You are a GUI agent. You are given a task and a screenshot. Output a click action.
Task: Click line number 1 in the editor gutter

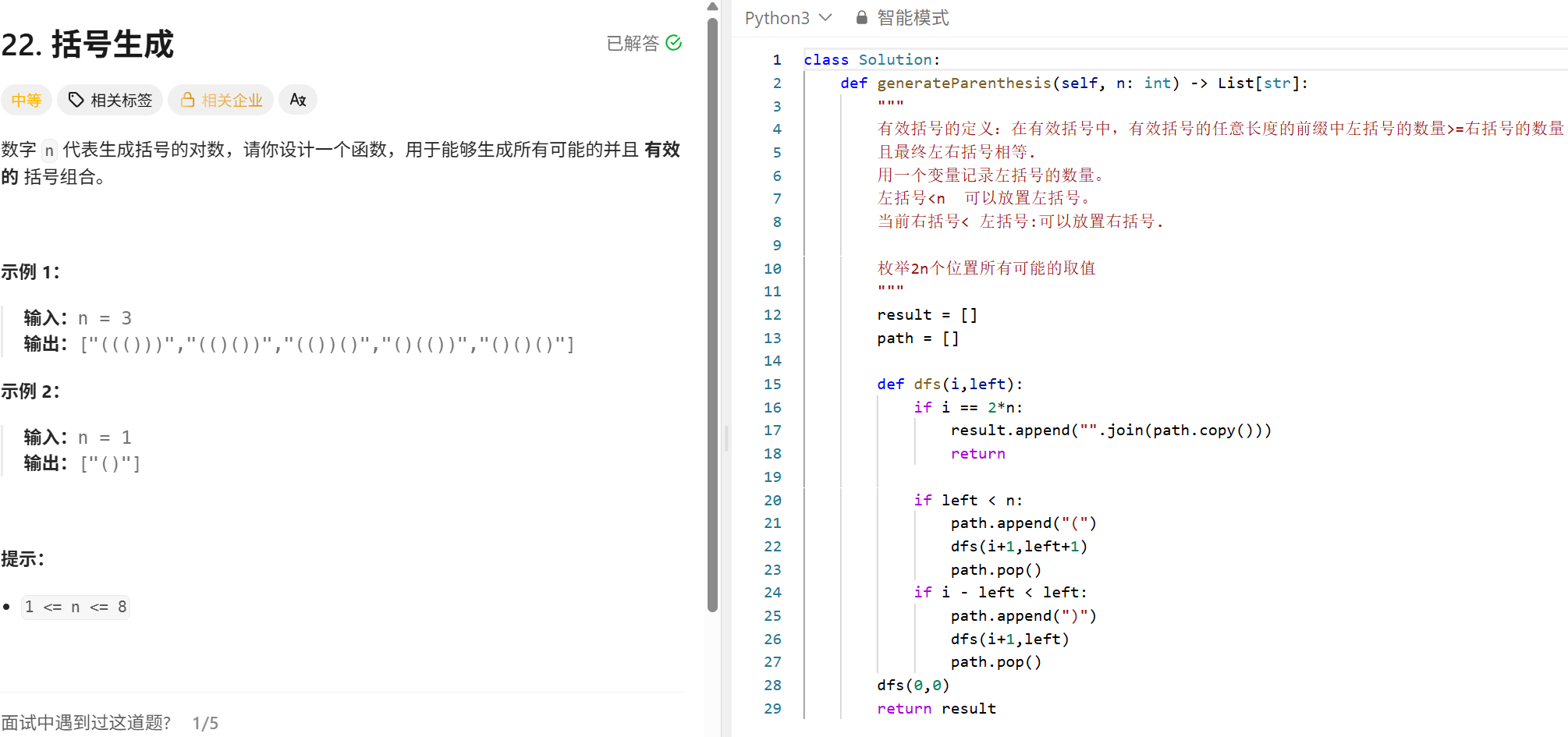click(x=777, y=60)
